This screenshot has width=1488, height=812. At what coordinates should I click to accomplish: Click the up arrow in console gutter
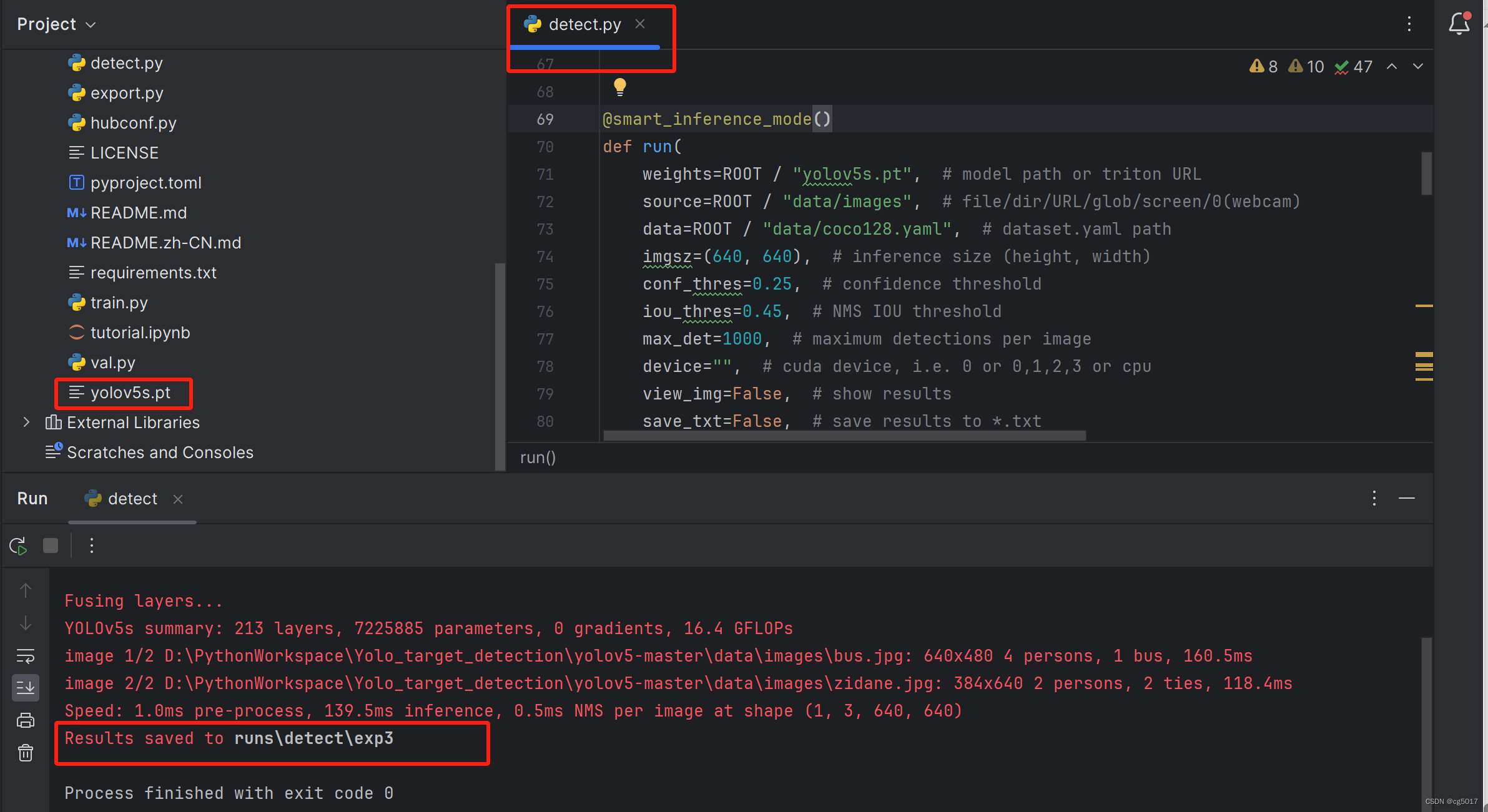[x=26, y=590]
